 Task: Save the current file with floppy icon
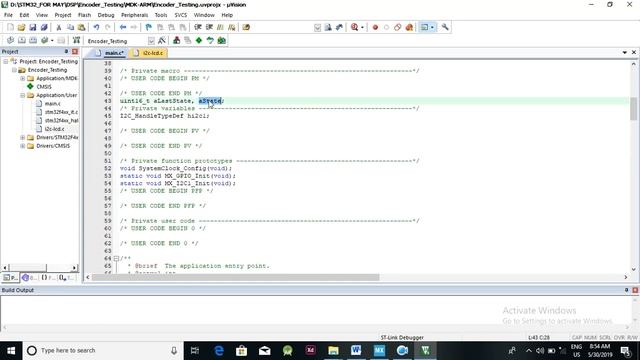pyautogui.click(x=33, y=27)
